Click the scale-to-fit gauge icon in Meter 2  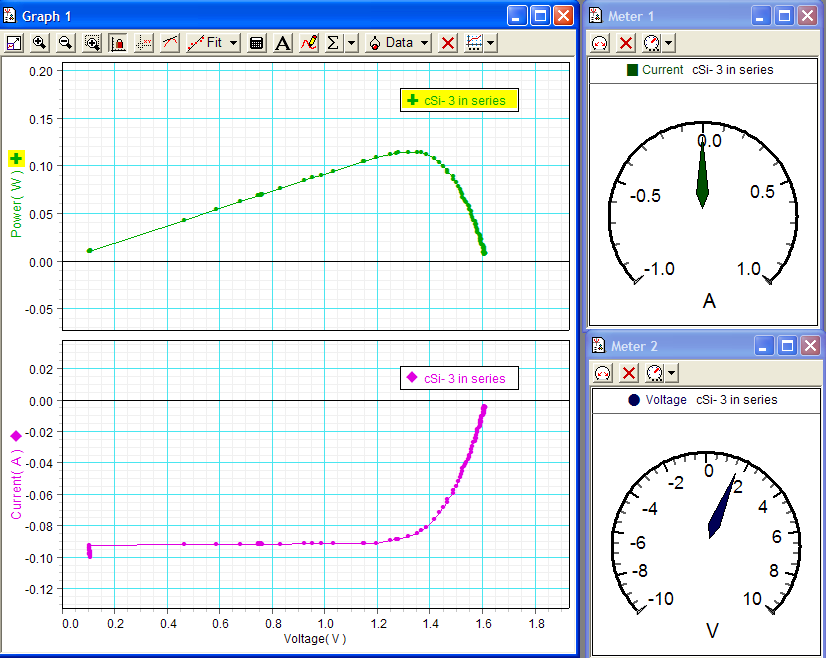(x=602, y=373)
